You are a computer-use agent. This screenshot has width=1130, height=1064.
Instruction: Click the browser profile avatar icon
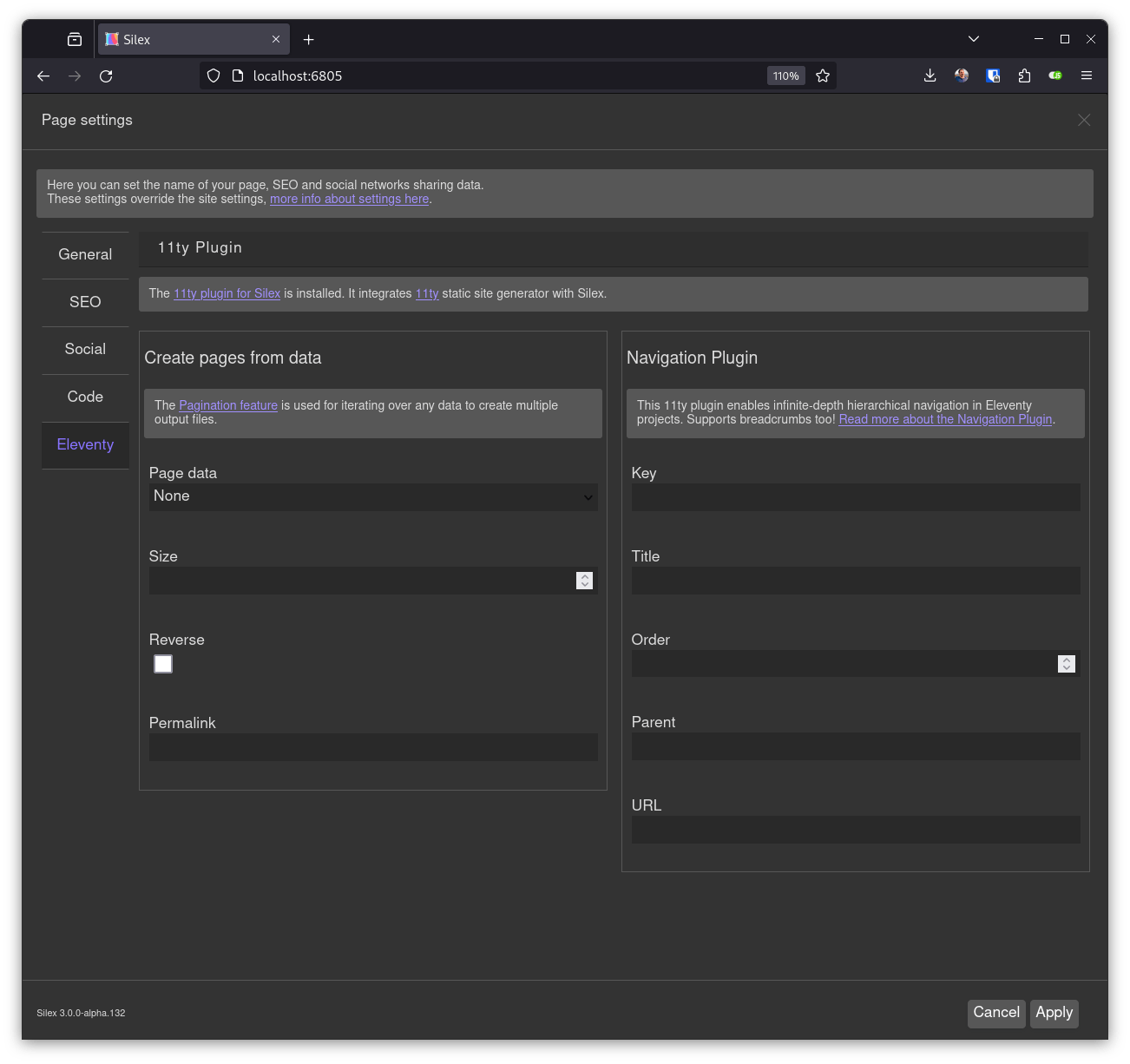coord(962,76)
